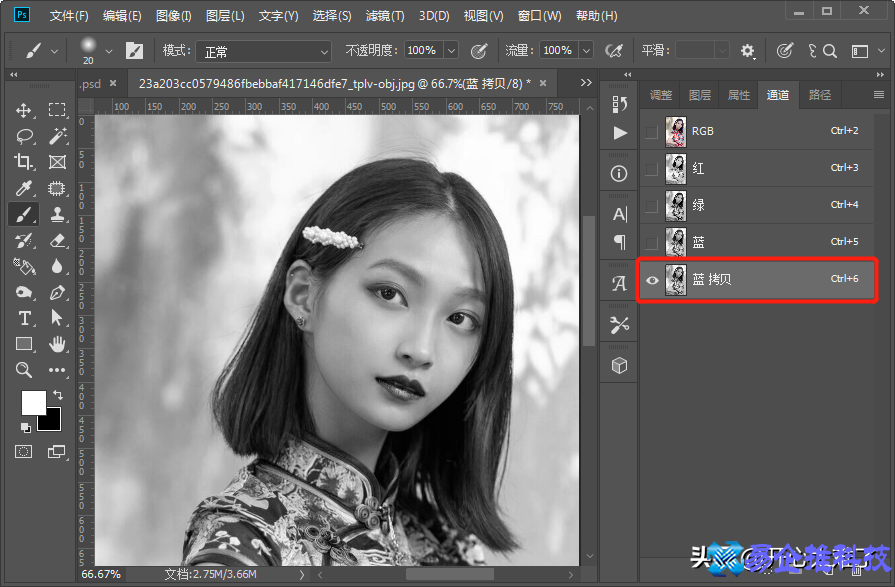
Task: Select the Clone Stamp tool
Action: point(57,214)
